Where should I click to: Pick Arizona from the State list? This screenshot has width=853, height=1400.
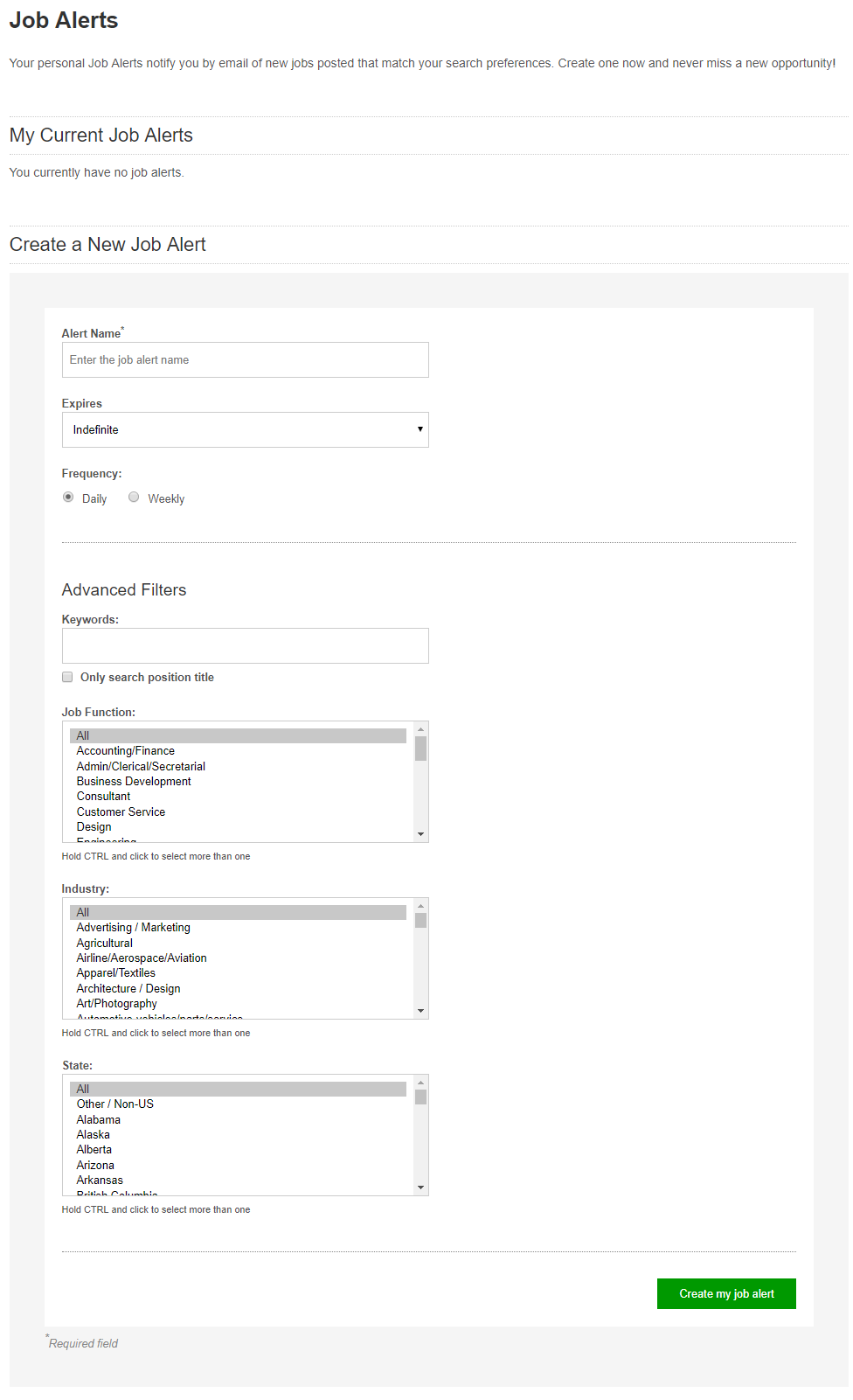coord(94,1165)
